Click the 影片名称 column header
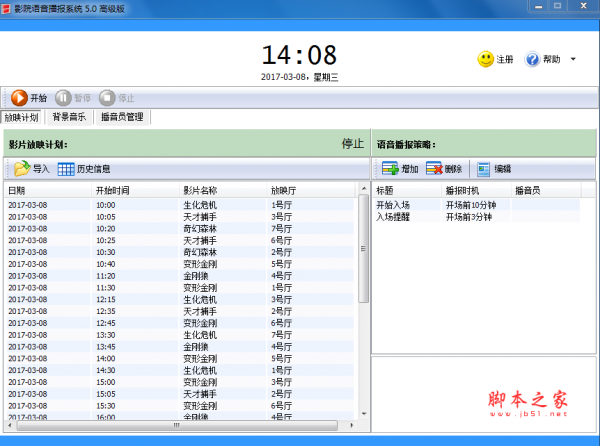 tap(200, 190)
